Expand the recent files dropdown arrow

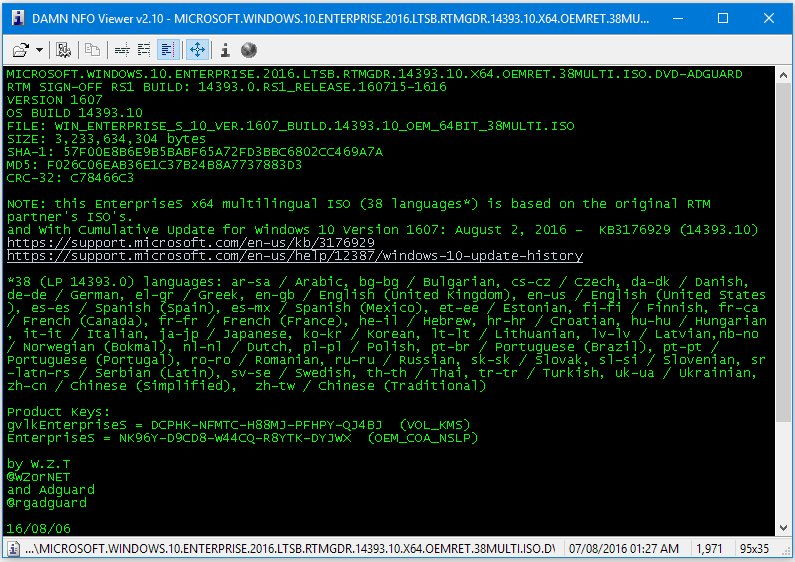[40, 50]
